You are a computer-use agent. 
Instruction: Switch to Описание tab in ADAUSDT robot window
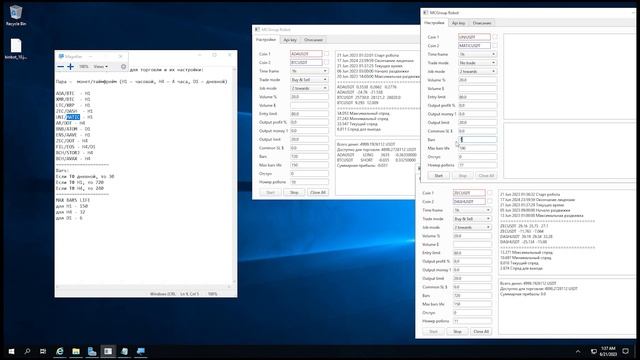point(313,40)
